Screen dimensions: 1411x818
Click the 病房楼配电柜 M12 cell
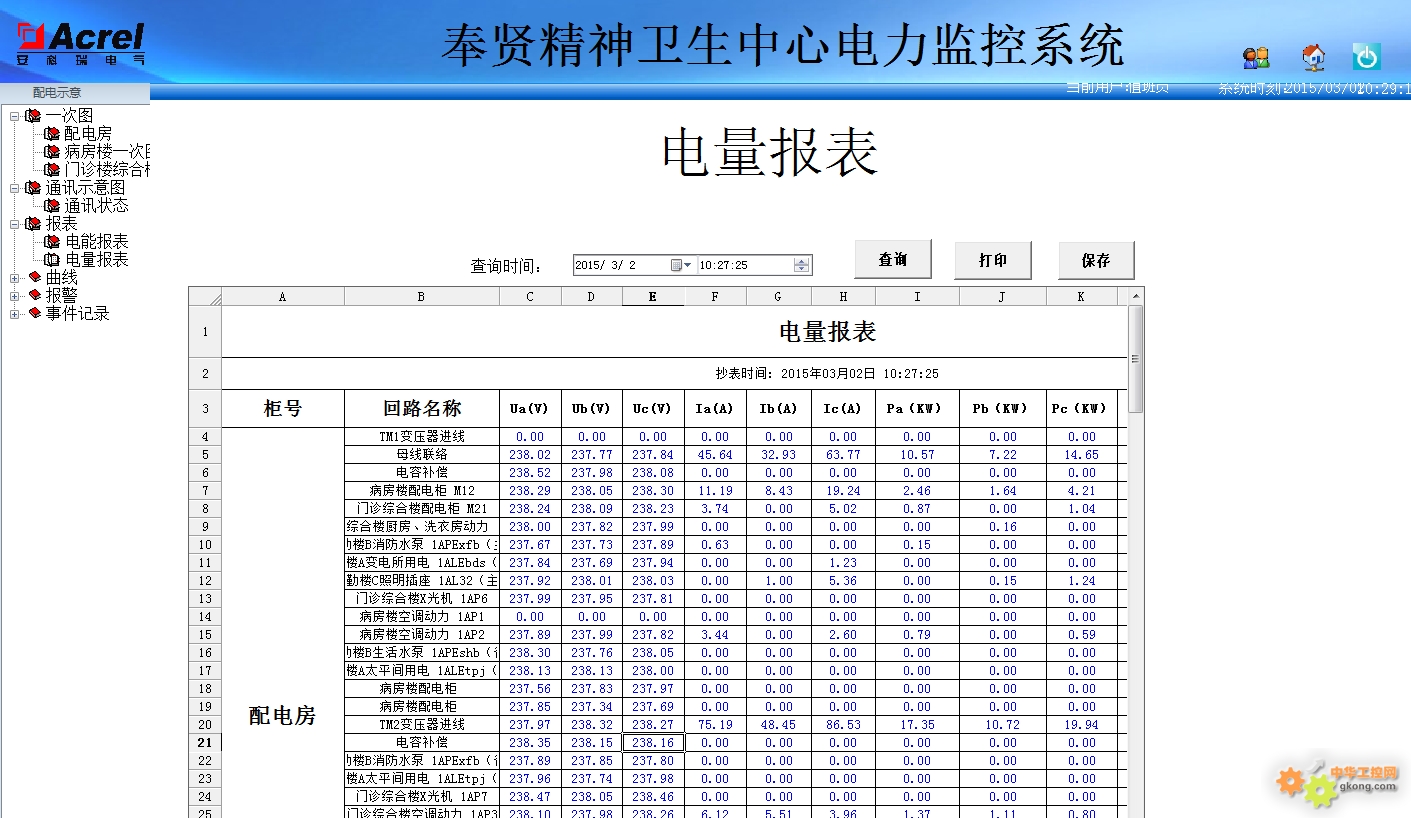[422, 490]
